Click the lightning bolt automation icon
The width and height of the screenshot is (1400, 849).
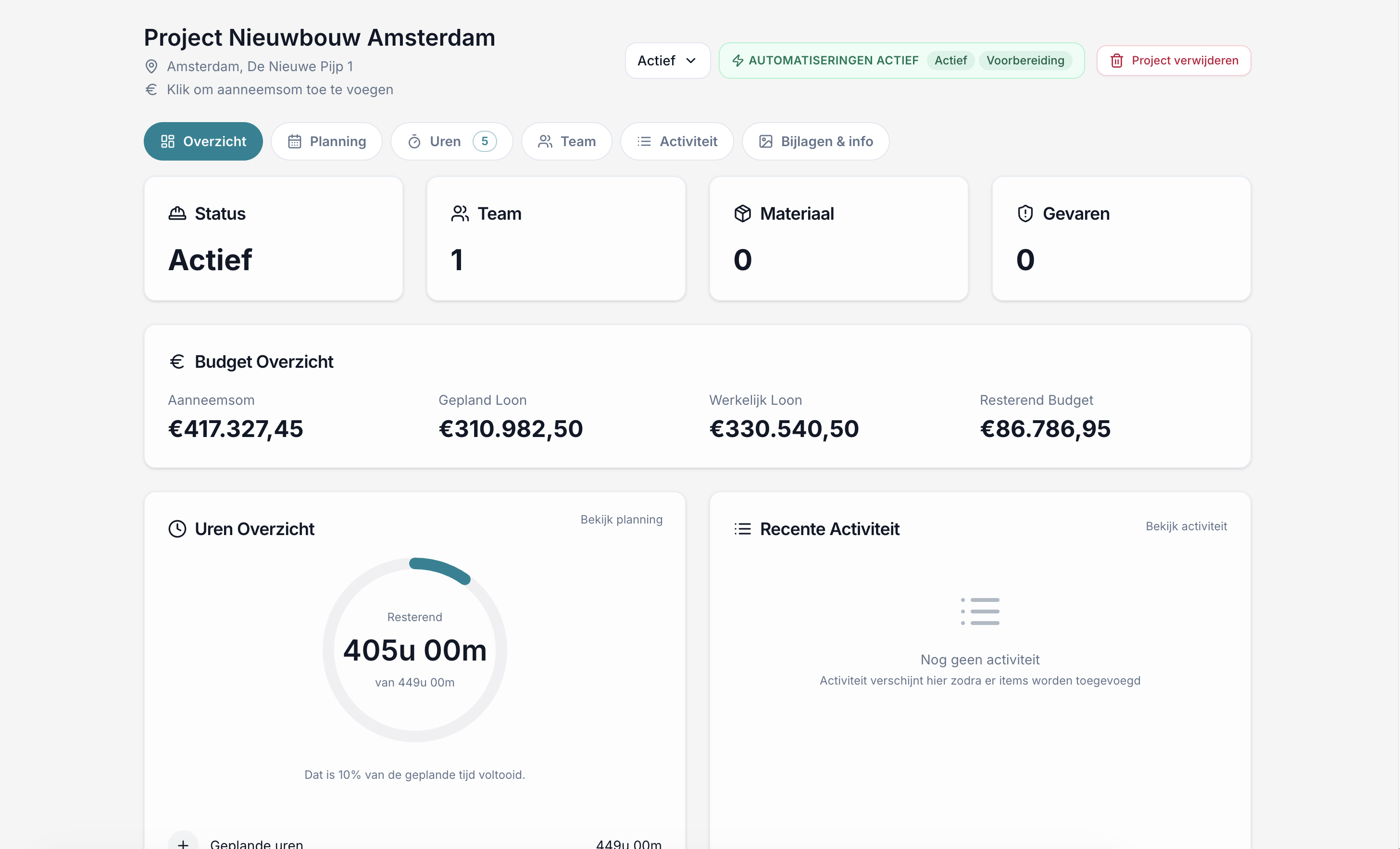coord(737,60)
